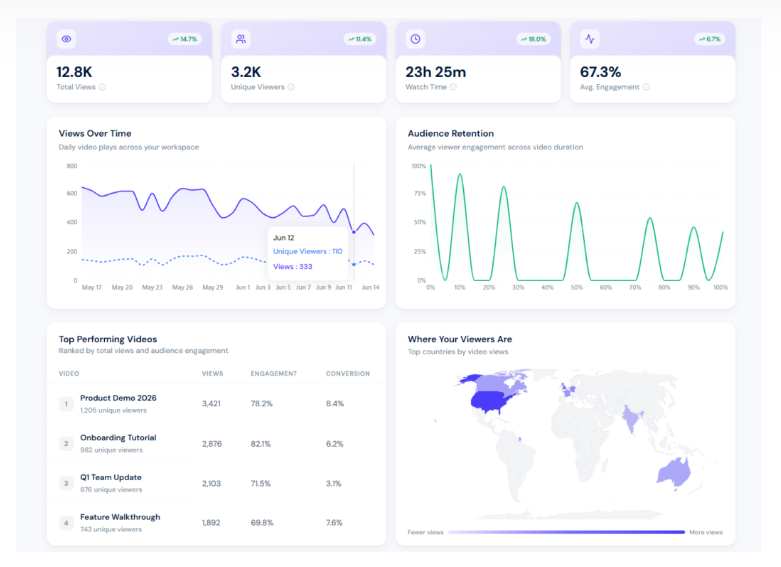781x567 pixels.
Task: Click the 2,876 views cell
Action: click(212, 444)
